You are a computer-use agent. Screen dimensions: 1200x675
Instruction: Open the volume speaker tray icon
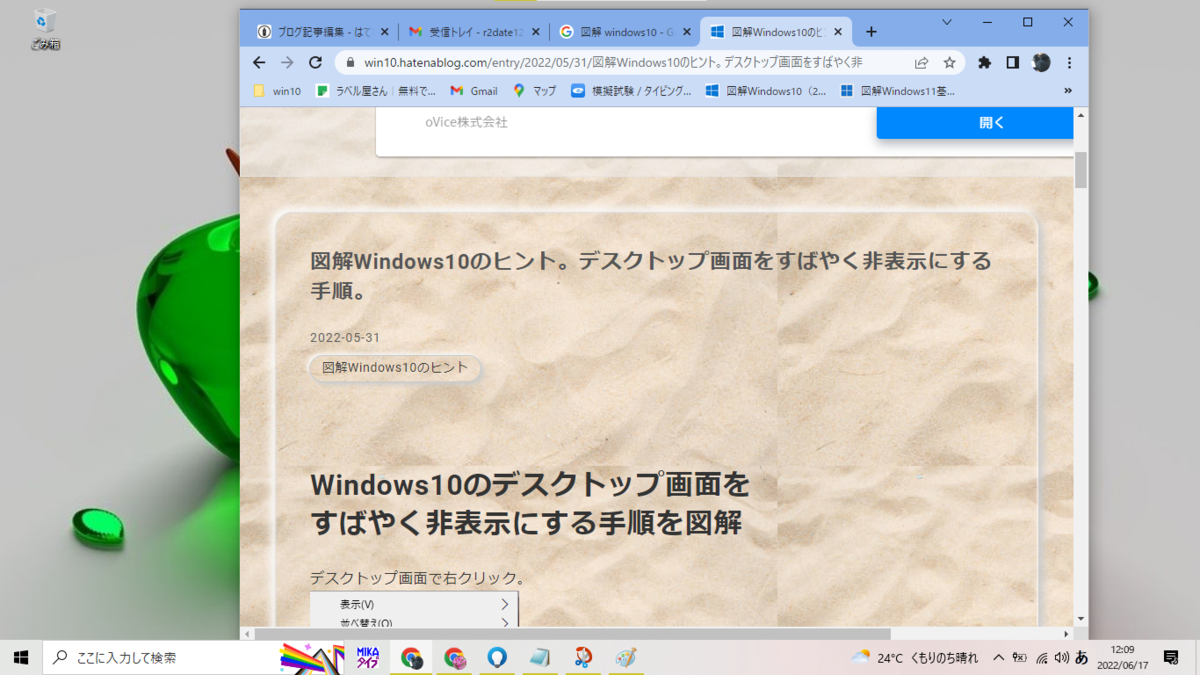pos(1061,658)
